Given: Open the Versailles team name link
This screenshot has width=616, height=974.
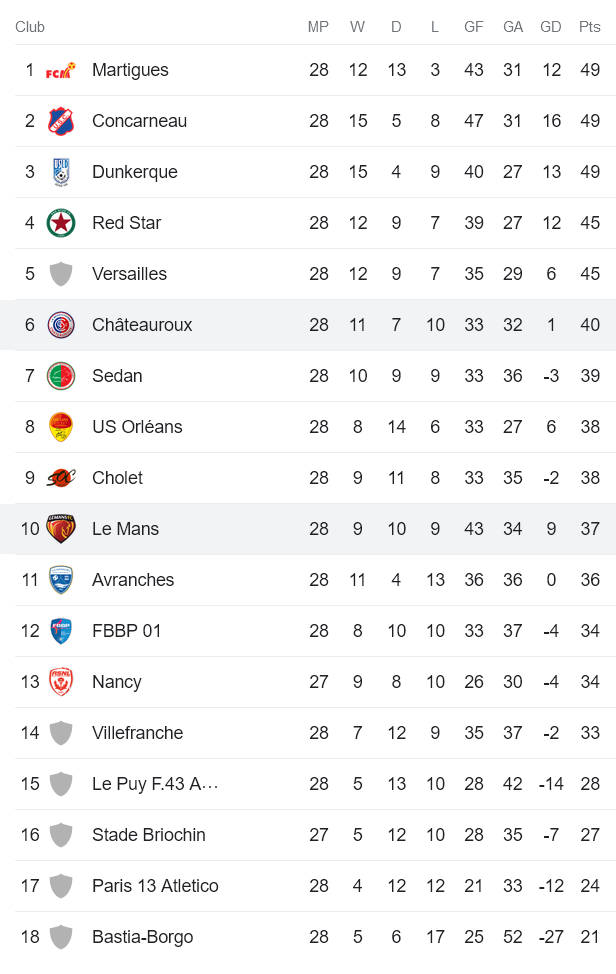Looking at the screenshot, I should (129, 274).
